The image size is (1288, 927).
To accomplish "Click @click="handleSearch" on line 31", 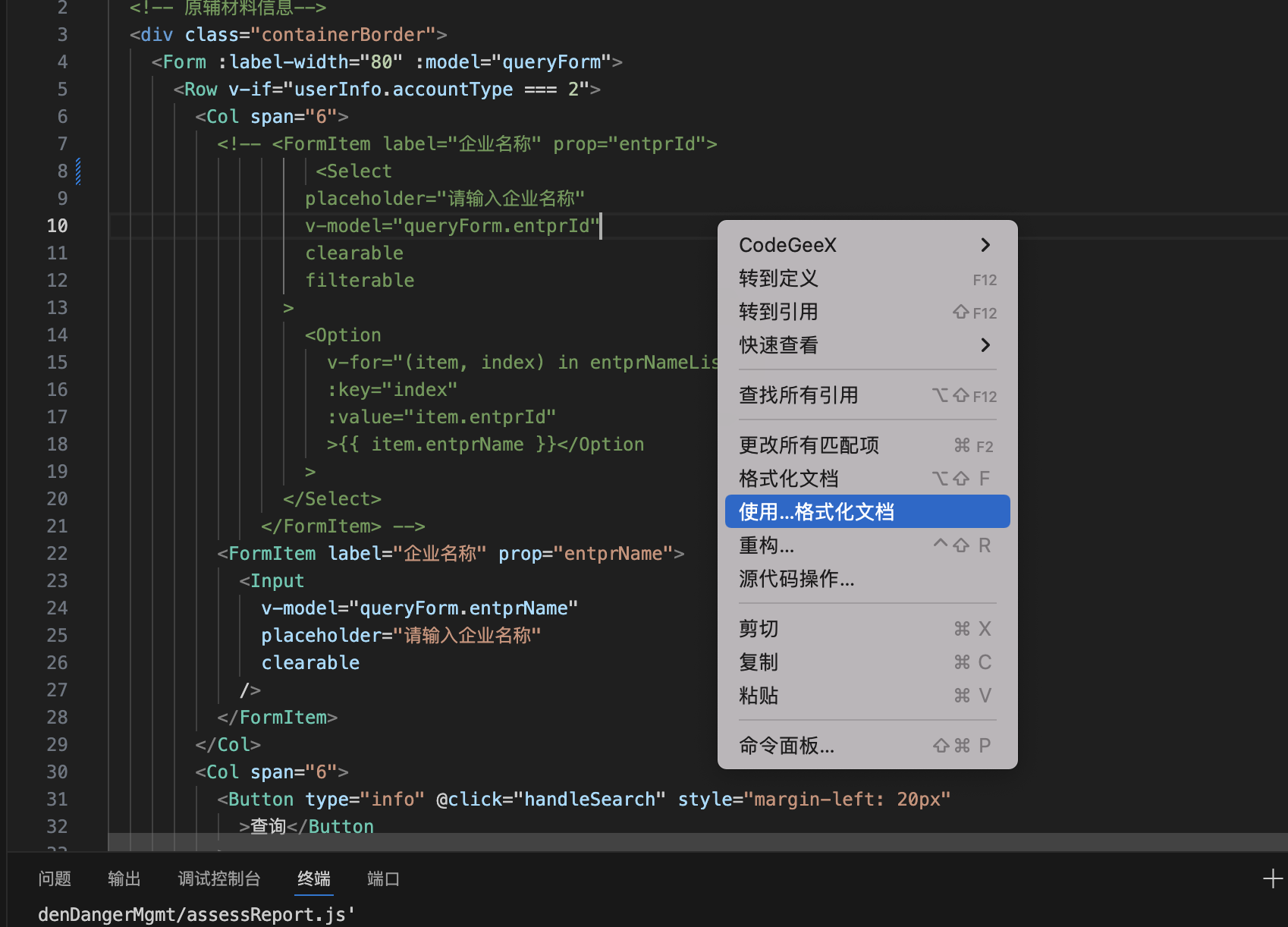I will click(551, 800).
